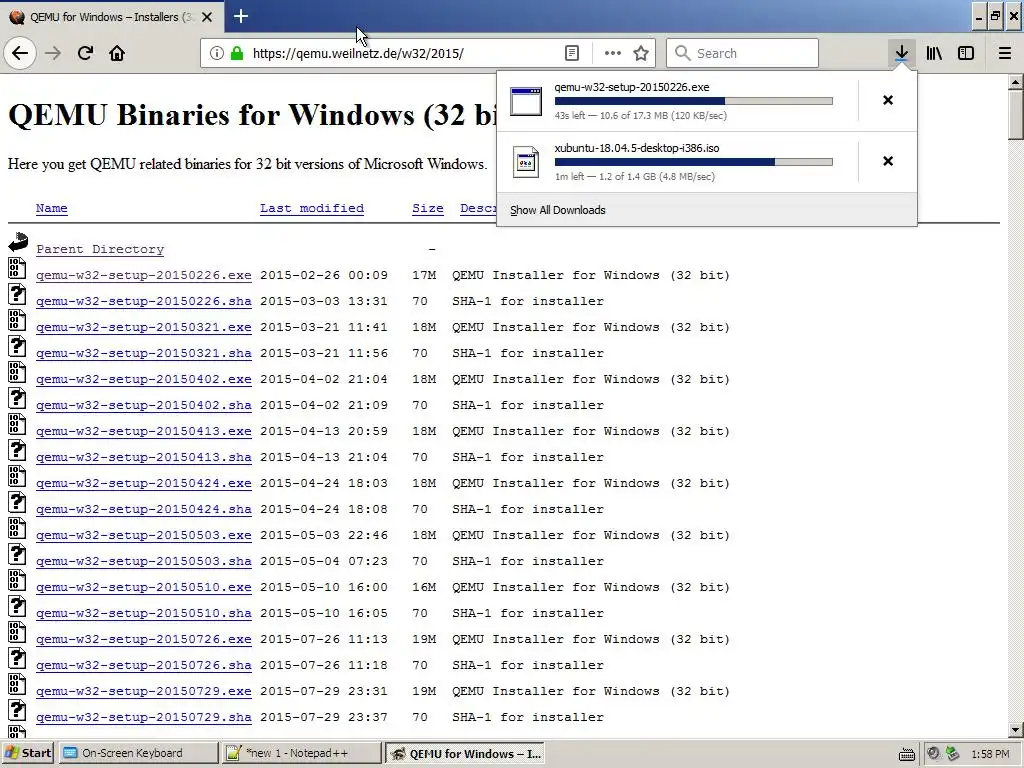Sort listing by Size column

[x=428, y=208]
